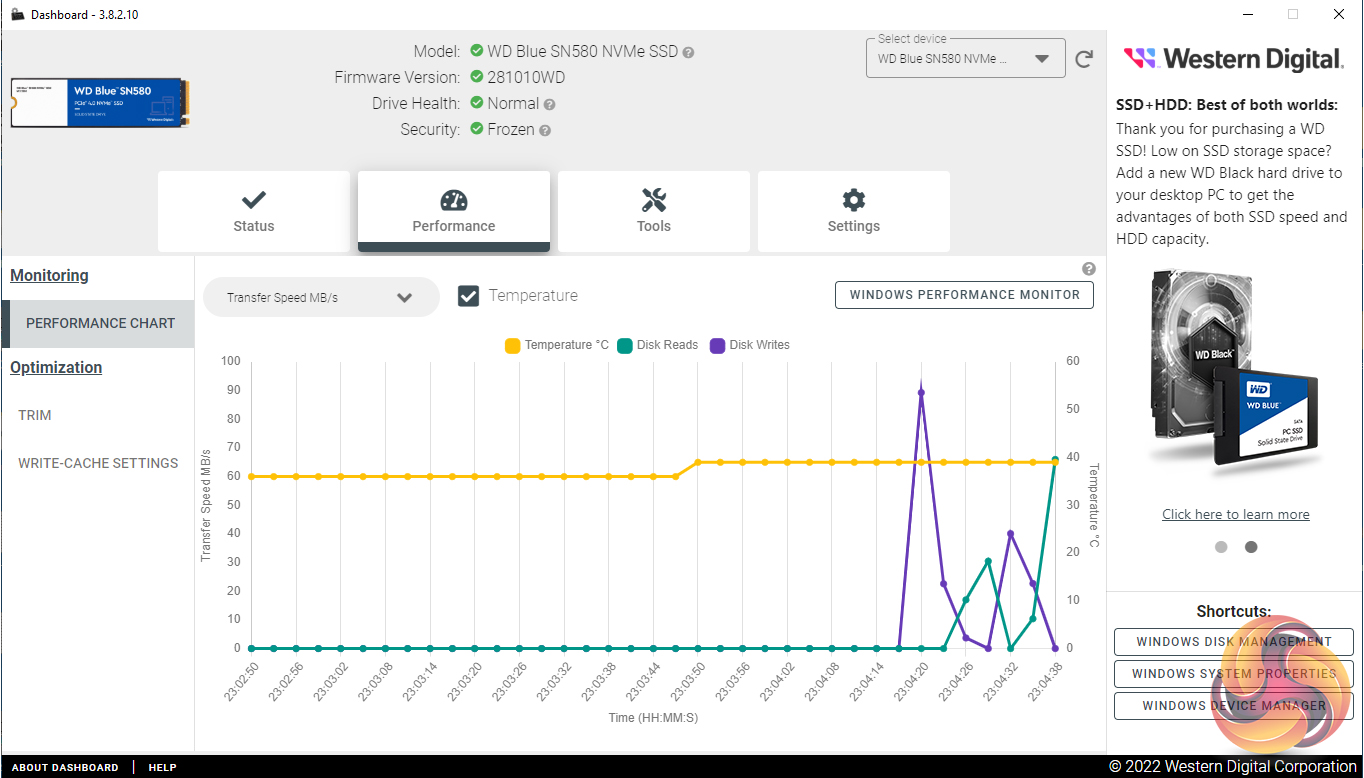1364x778 pixels.
Task: Select TRIM in Optimization sidebar
Action: click(35, 415)
